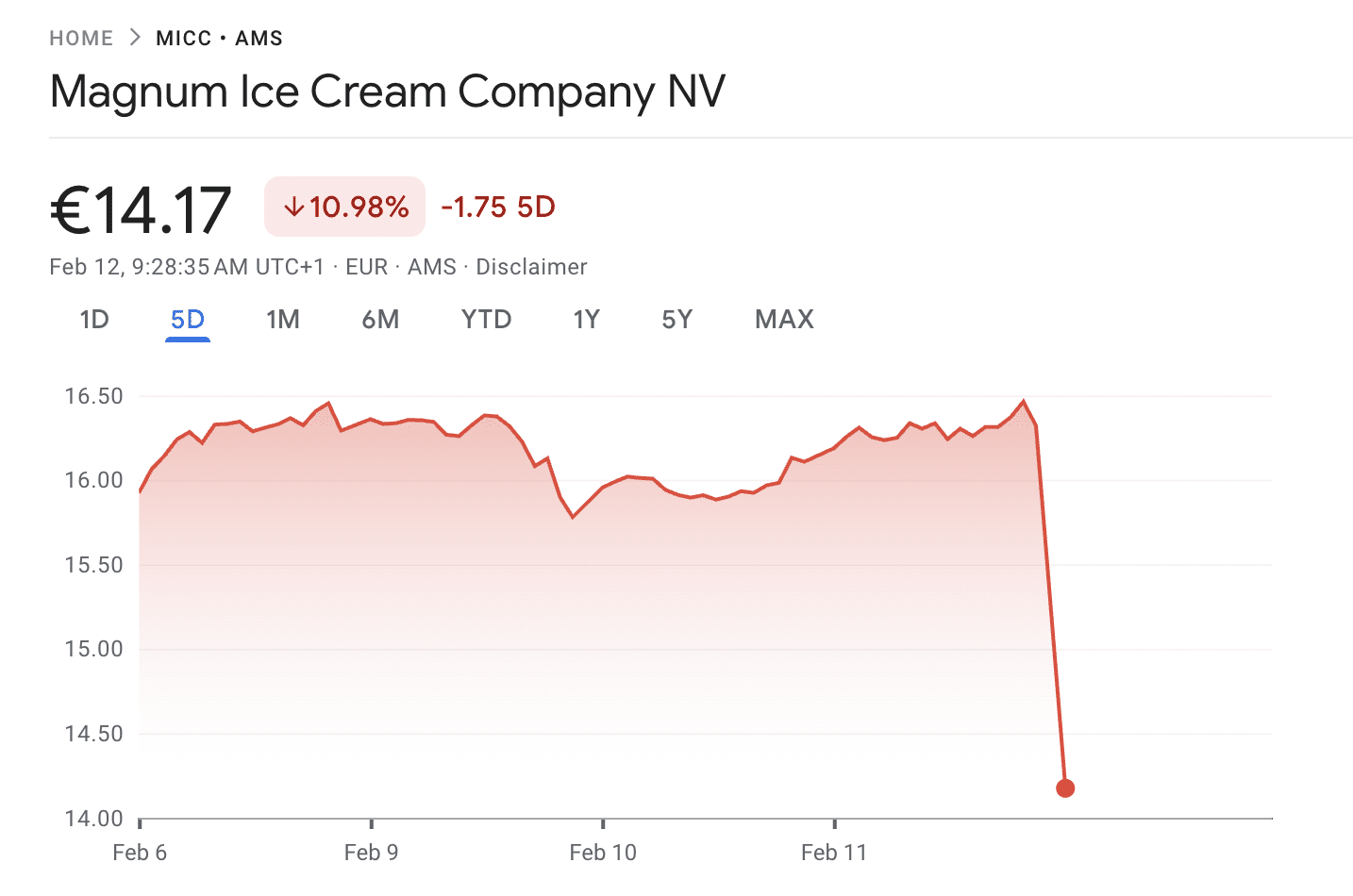Click the MICC • AMS breadcrumb
This screenshot has width=1353, height=896.
point(219,39)
